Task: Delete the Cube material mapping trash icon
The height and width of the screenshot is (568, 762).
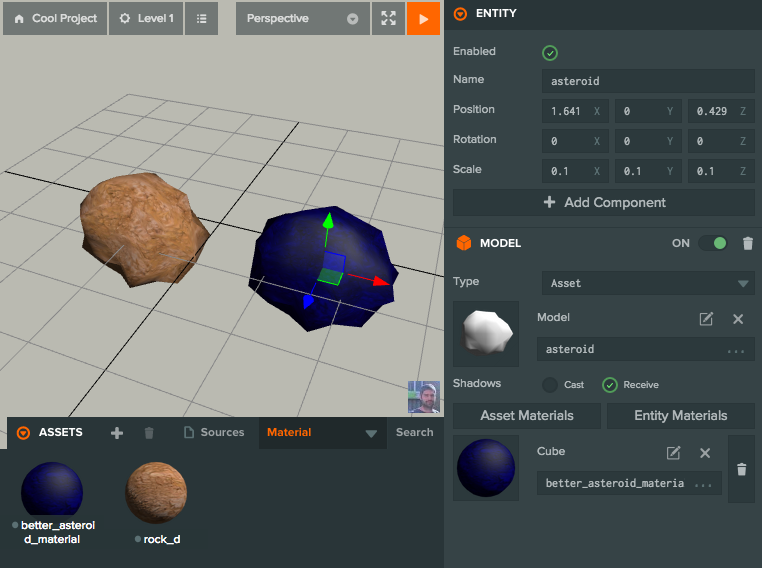Action: click(741, 469)
